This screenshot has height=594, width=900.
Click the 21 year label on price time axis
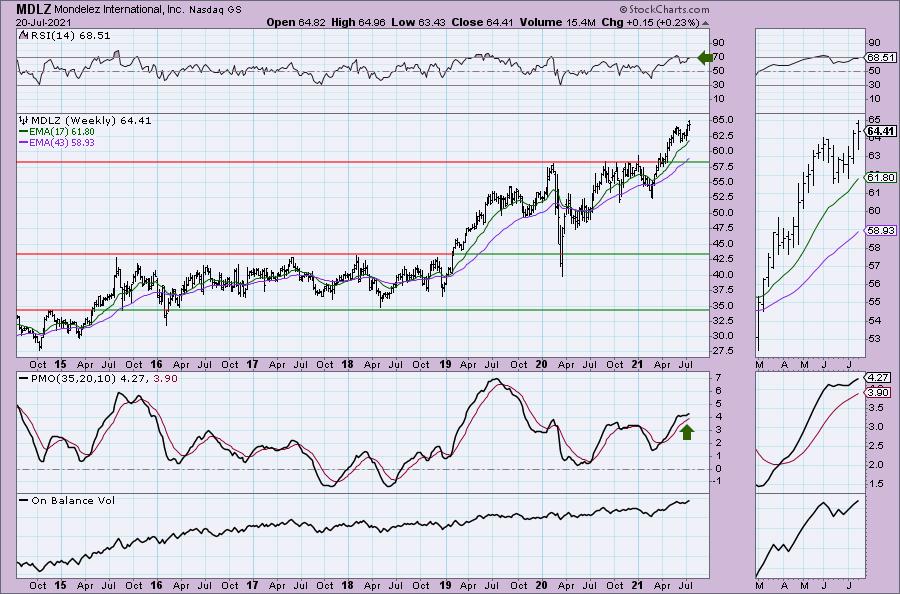(x=637, y=364)
